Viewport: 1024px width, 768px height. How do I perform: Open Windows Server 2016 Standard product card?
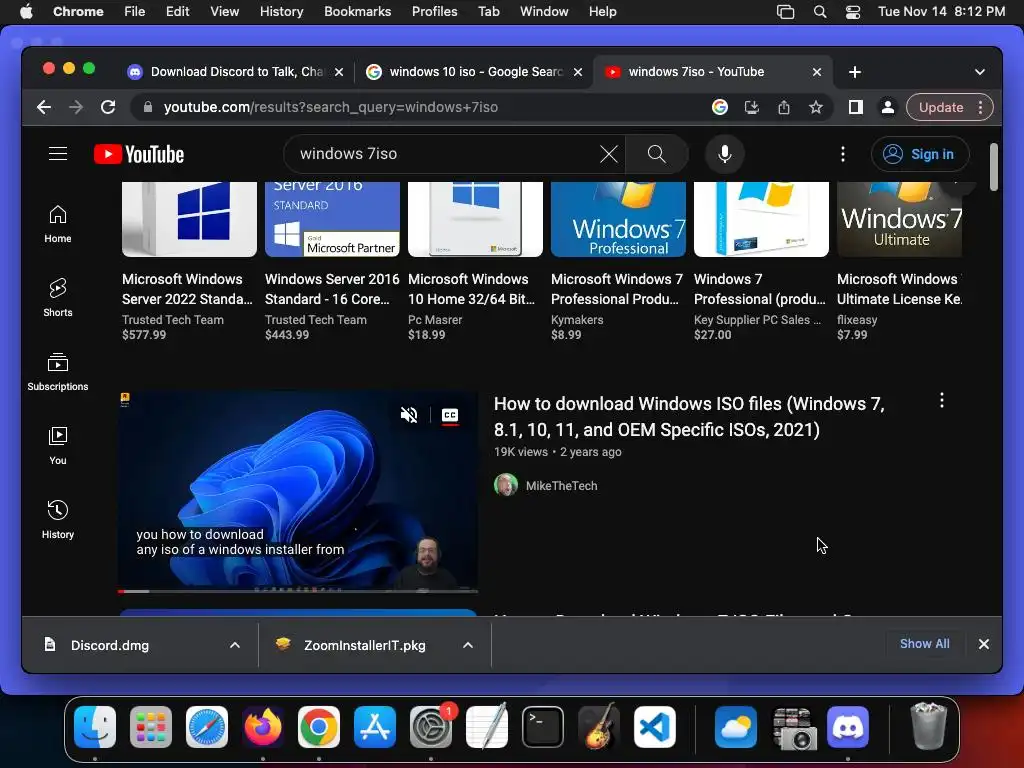[x=332, y=261]
